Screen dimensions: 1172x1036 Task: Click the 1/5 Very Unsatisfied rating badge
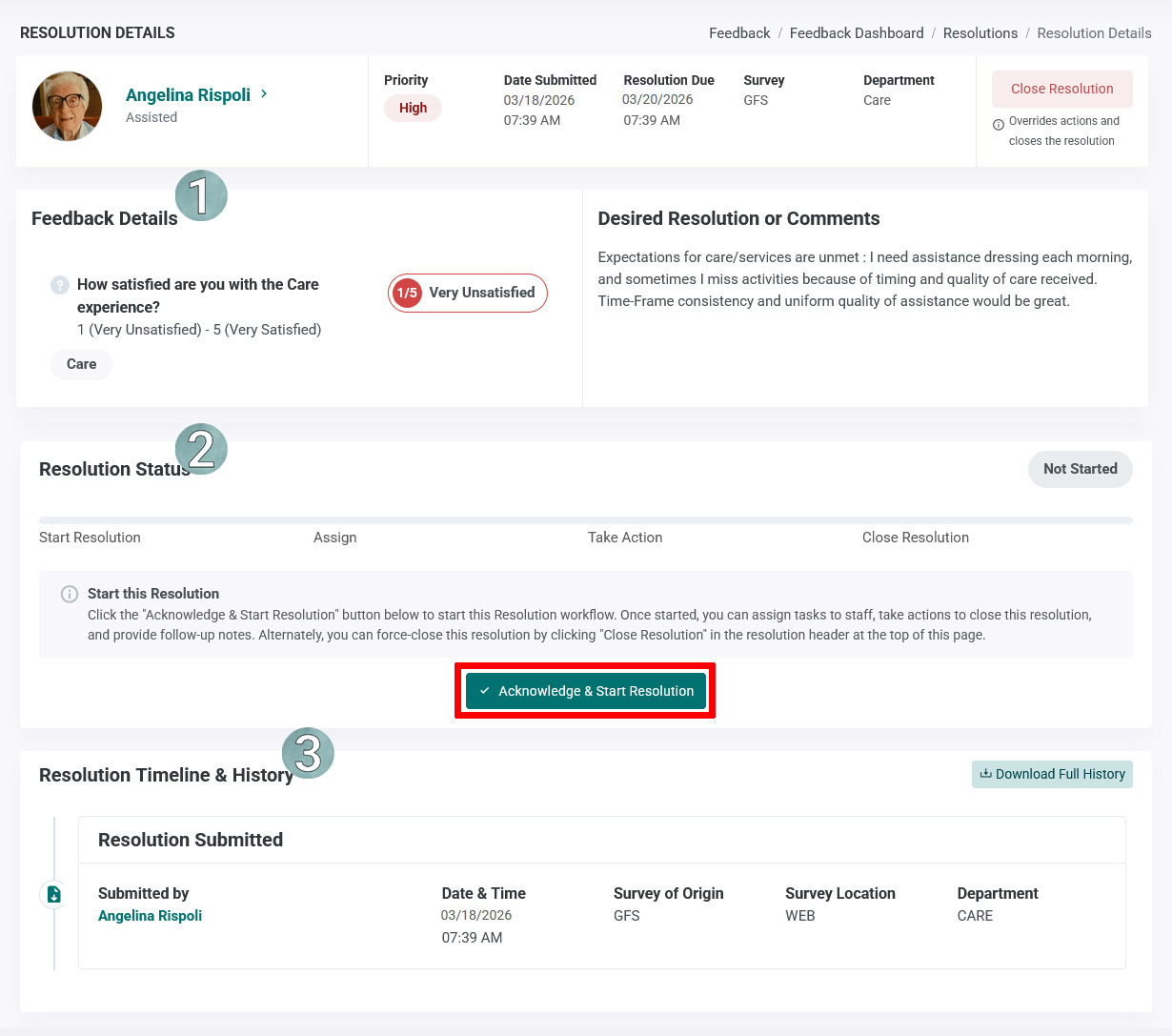tap(468, 293)
